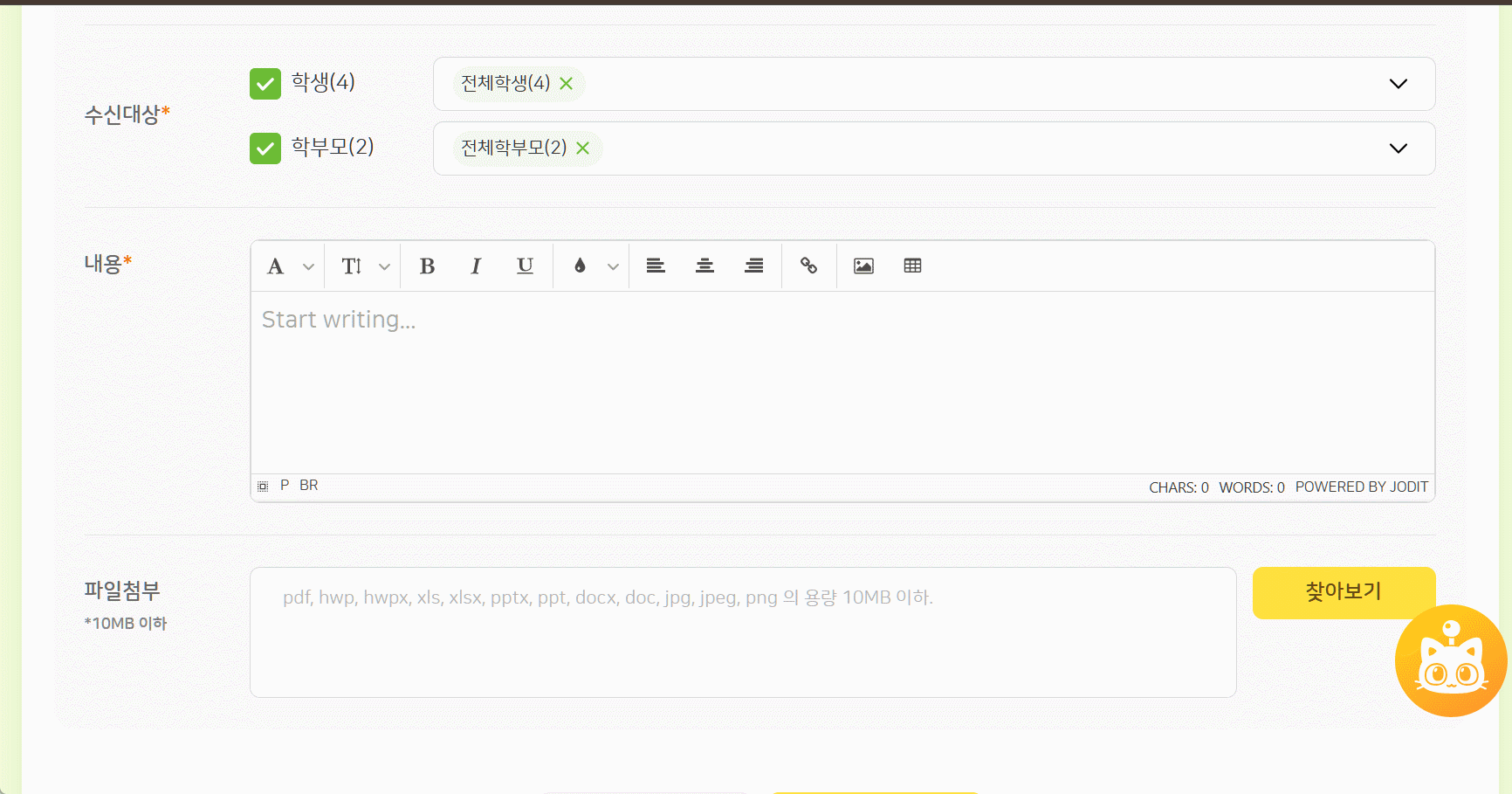Viewport: 1512px width, 794px height.
Task: Apply italic formatting in the editor toolbar
Action: point(476,266)
